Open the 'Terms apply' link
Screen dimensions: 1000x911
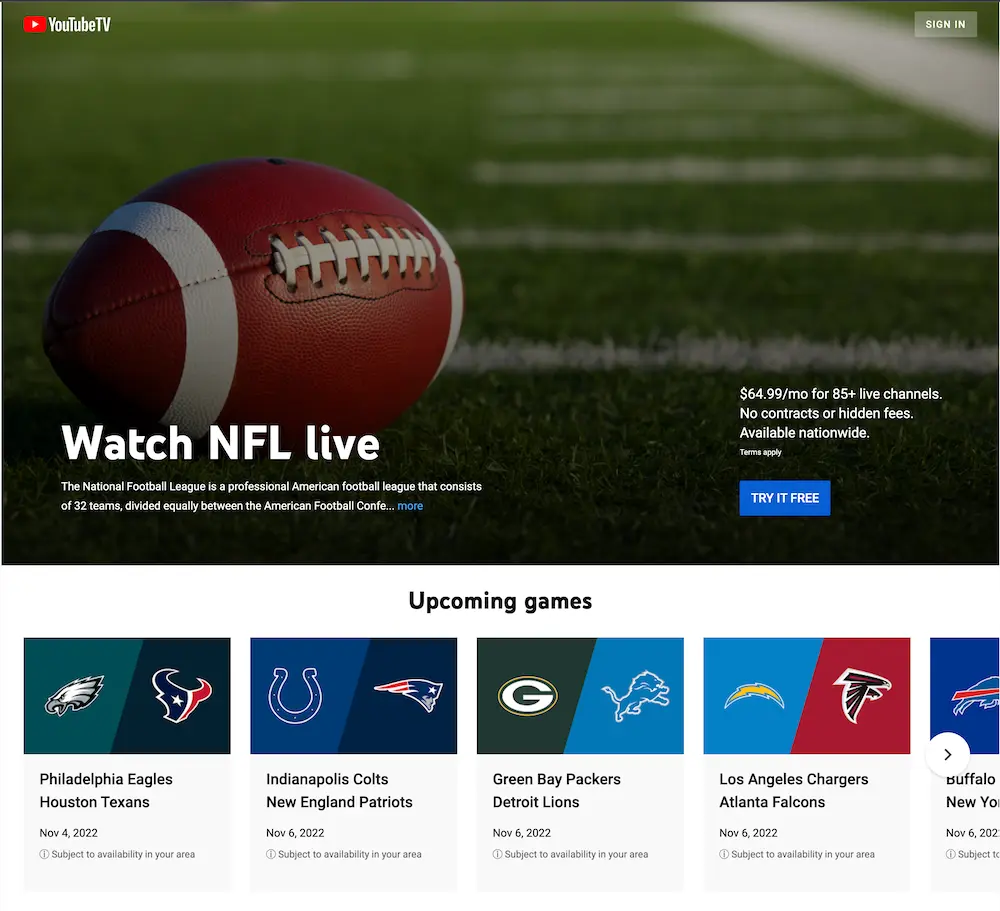760,452
